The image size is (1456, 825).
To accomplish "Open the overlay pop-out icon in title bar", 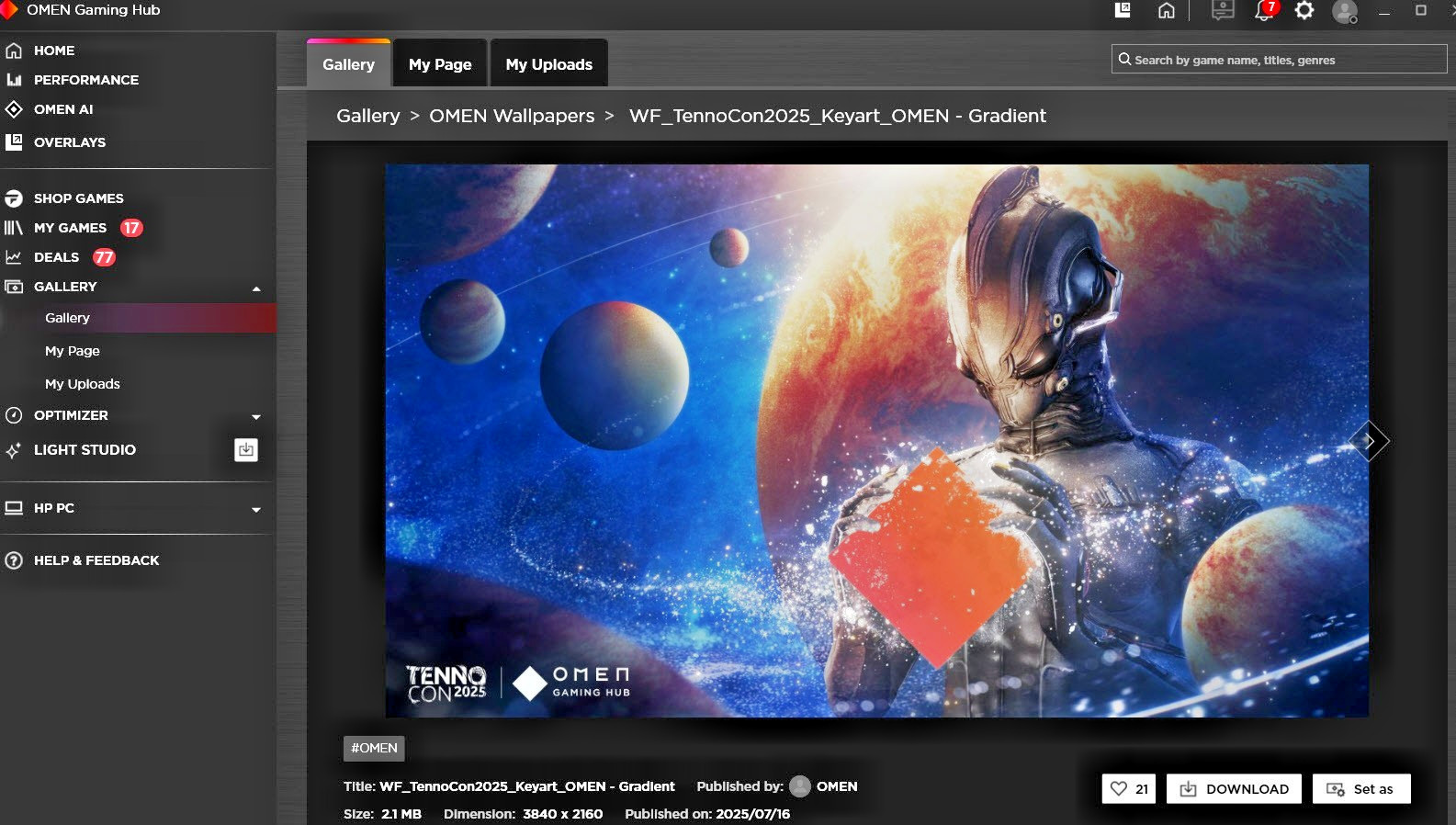I will (1122, 10).
